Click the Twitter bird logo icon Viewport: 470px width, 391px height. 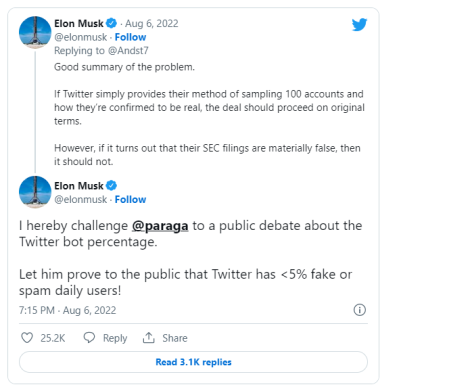[x=359, y=25]
